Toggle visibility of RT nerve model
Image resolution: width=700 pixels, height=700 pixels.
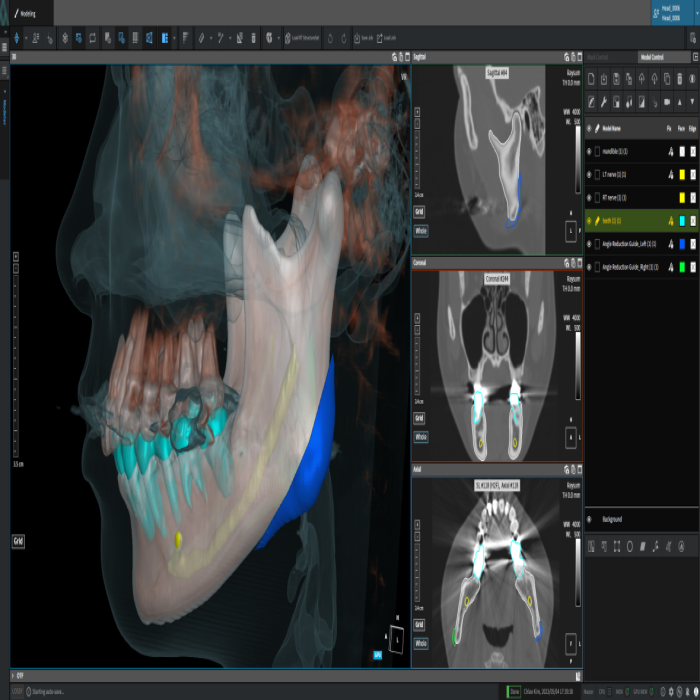589,198
